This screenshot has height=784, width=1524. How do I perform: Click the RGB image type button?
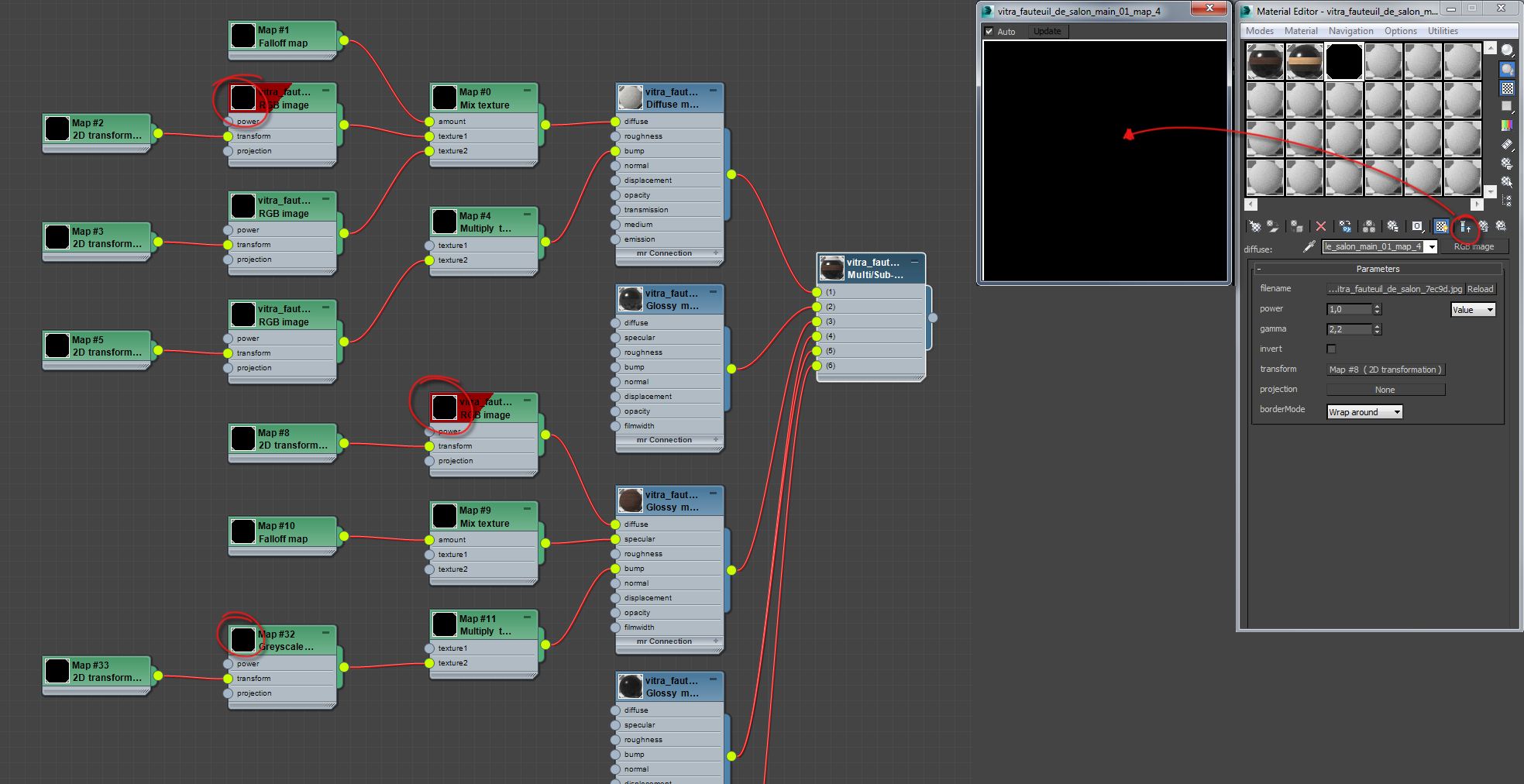click(1474, 247)
